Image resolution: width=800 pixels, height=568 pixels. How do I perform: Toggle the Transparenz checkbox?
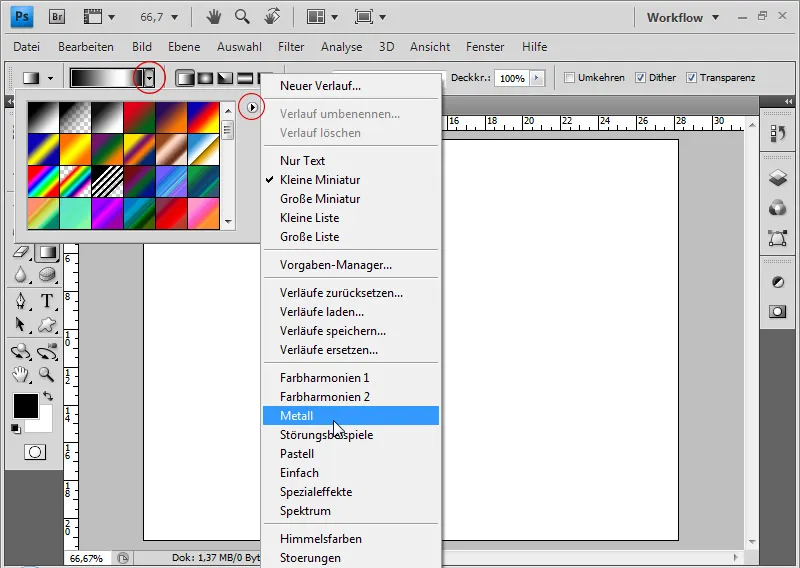coord(691,78)
